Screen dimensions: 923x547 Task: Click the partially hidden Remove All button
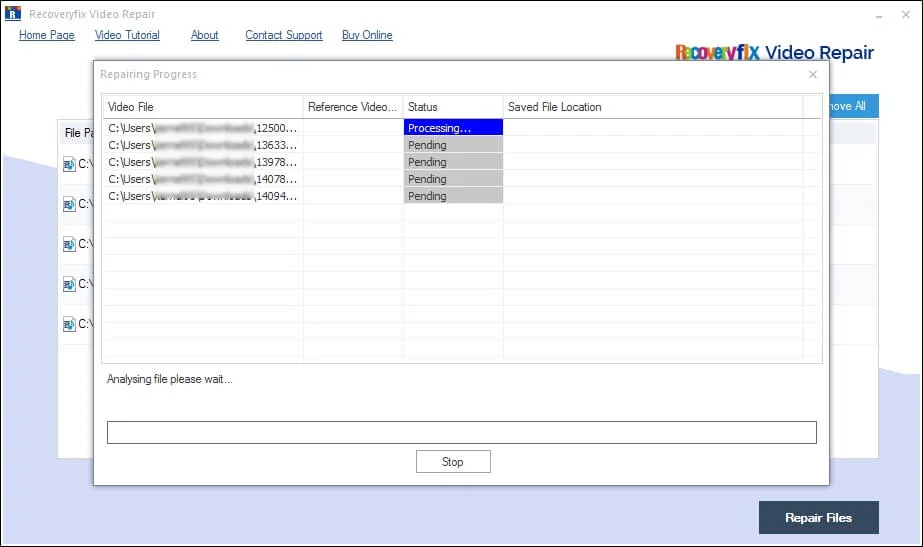pos(854,106)
